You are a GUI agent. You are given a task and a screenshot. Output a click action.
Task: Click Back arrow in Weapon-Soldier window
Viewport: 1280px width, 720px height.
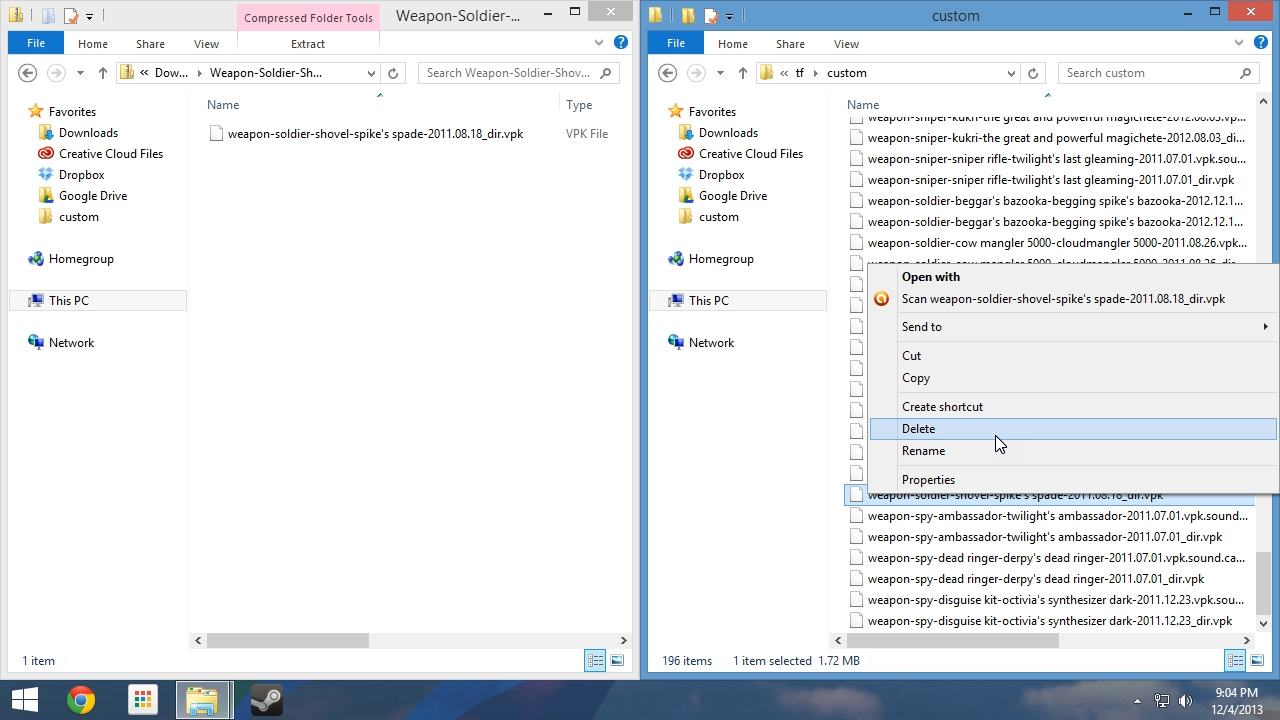(x=28, y=73)
